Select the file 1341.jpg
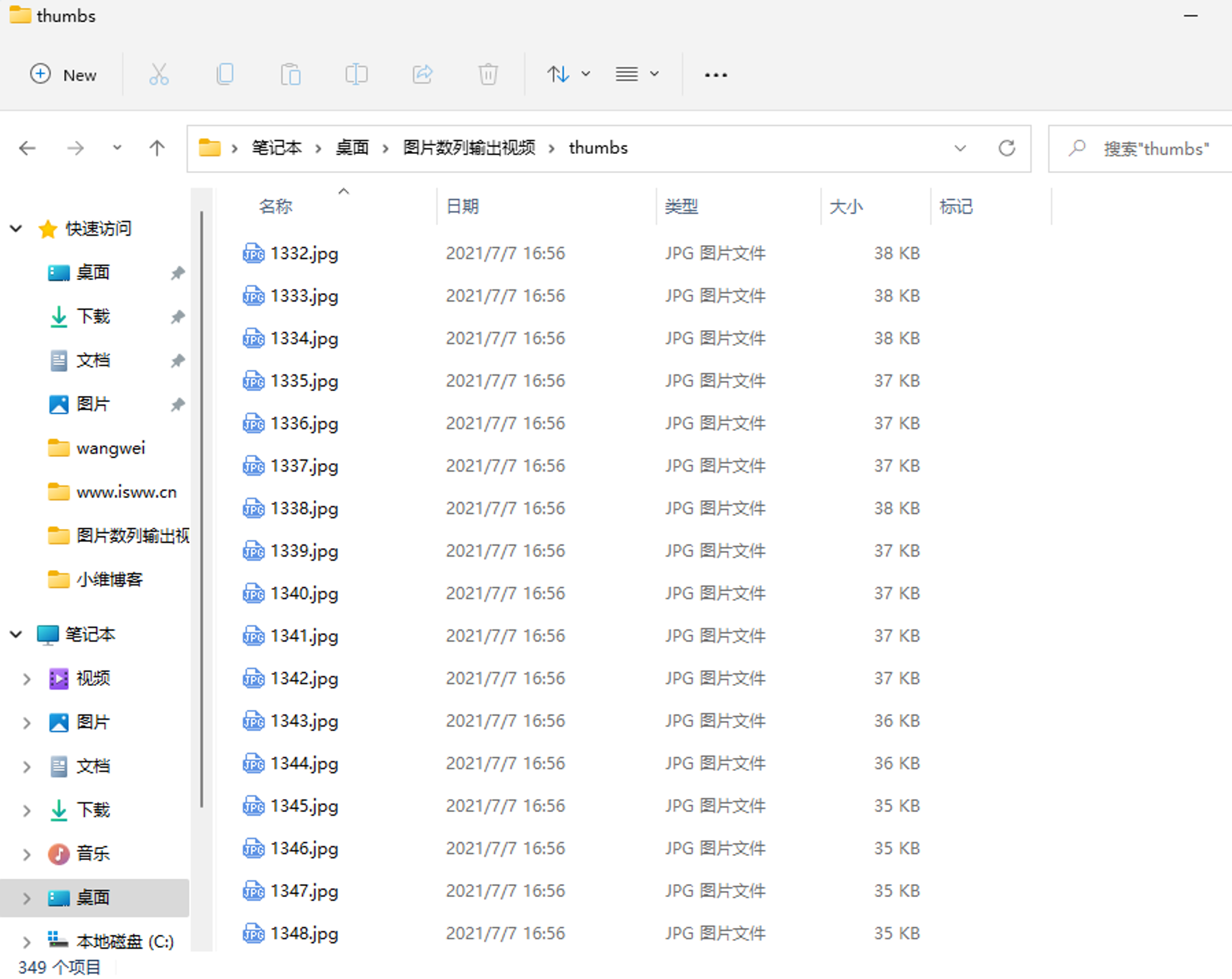 tap(304, 635)
